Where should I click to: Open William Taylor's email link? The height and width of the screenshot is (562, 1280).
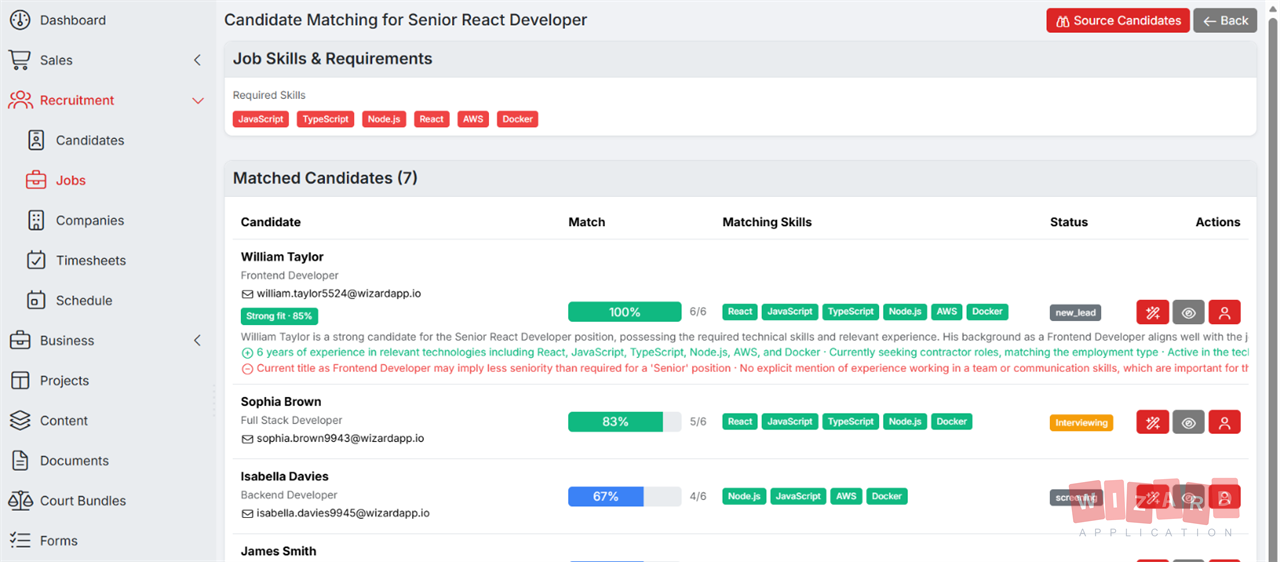coord(338,294)
